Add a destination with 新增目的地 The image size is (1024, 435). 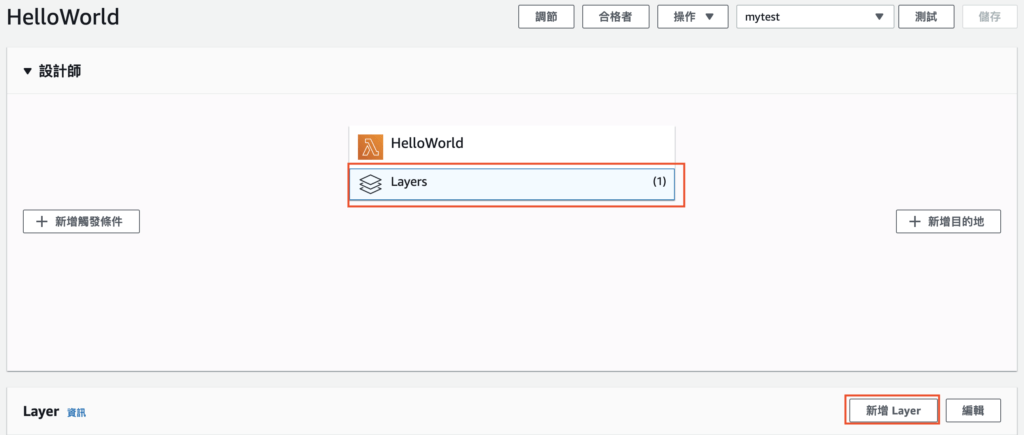pos(948,221)
